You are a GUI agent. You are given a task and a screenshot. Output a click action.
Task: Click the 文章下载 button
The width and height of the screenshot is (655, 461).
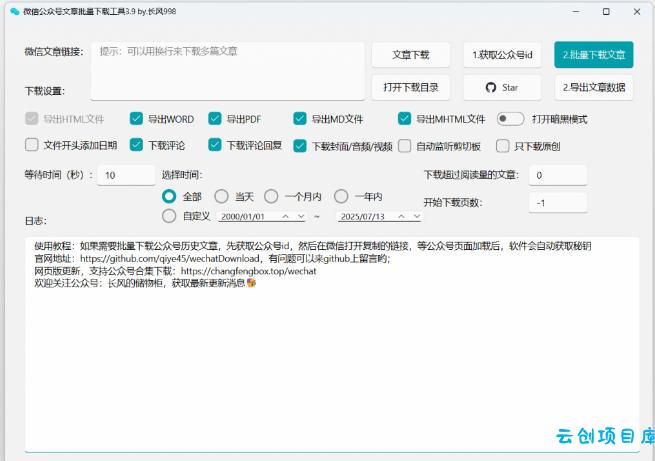[411, 55]
